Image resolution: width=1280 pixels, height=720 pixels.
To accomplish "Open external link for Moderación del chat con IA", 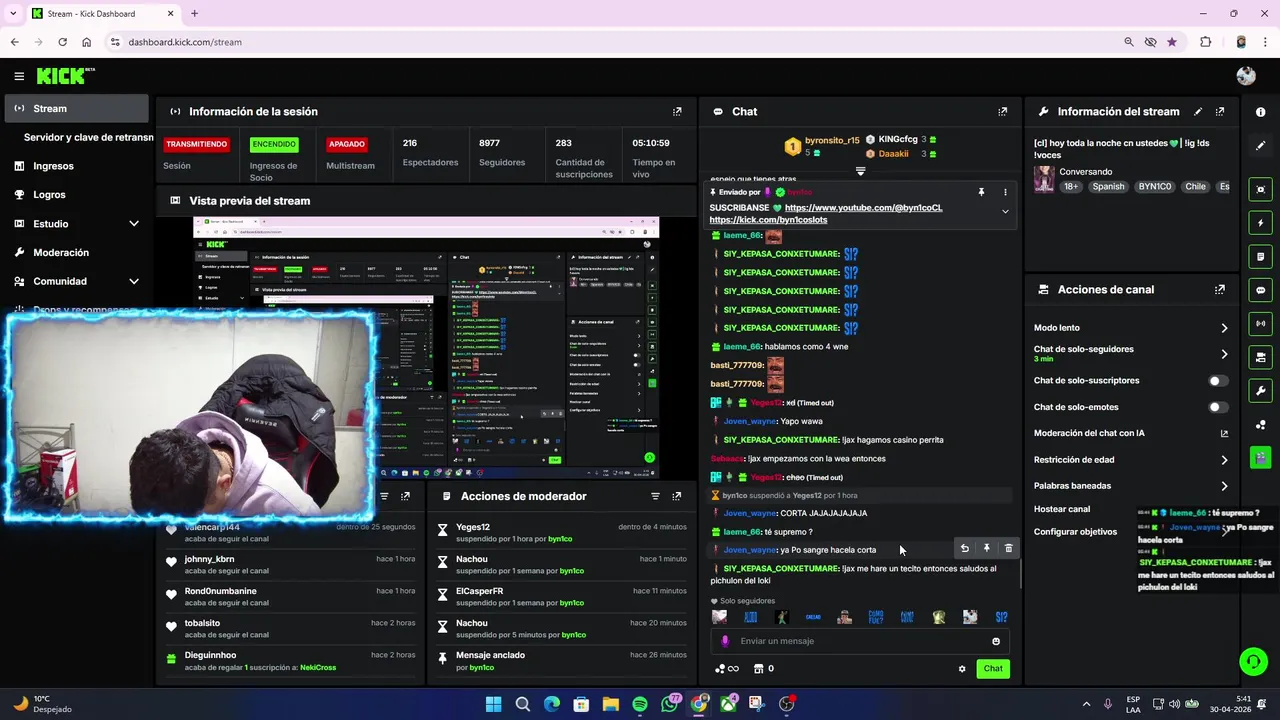I will 1224,433.
